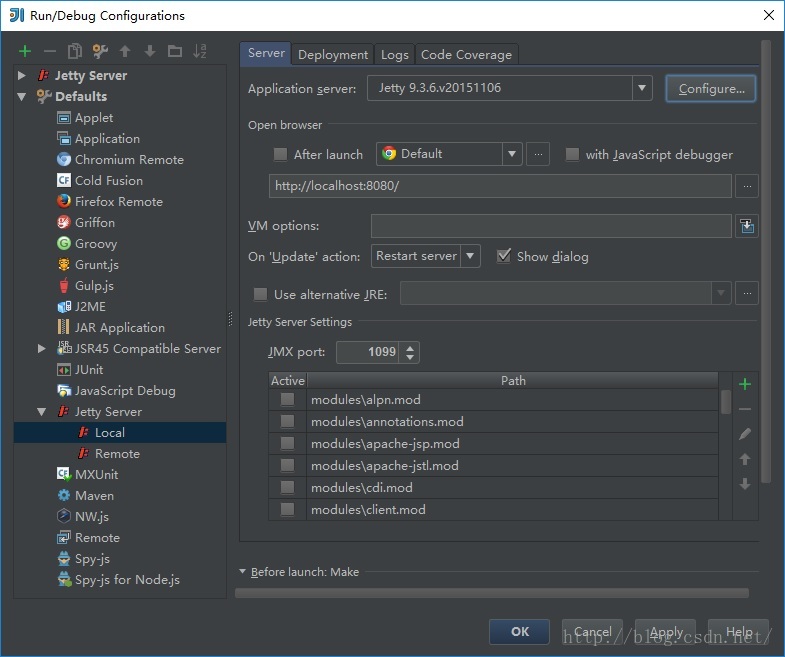The image size is (785, 657).
Task: Expand the VM options field icon
Action: coord(747,227)
